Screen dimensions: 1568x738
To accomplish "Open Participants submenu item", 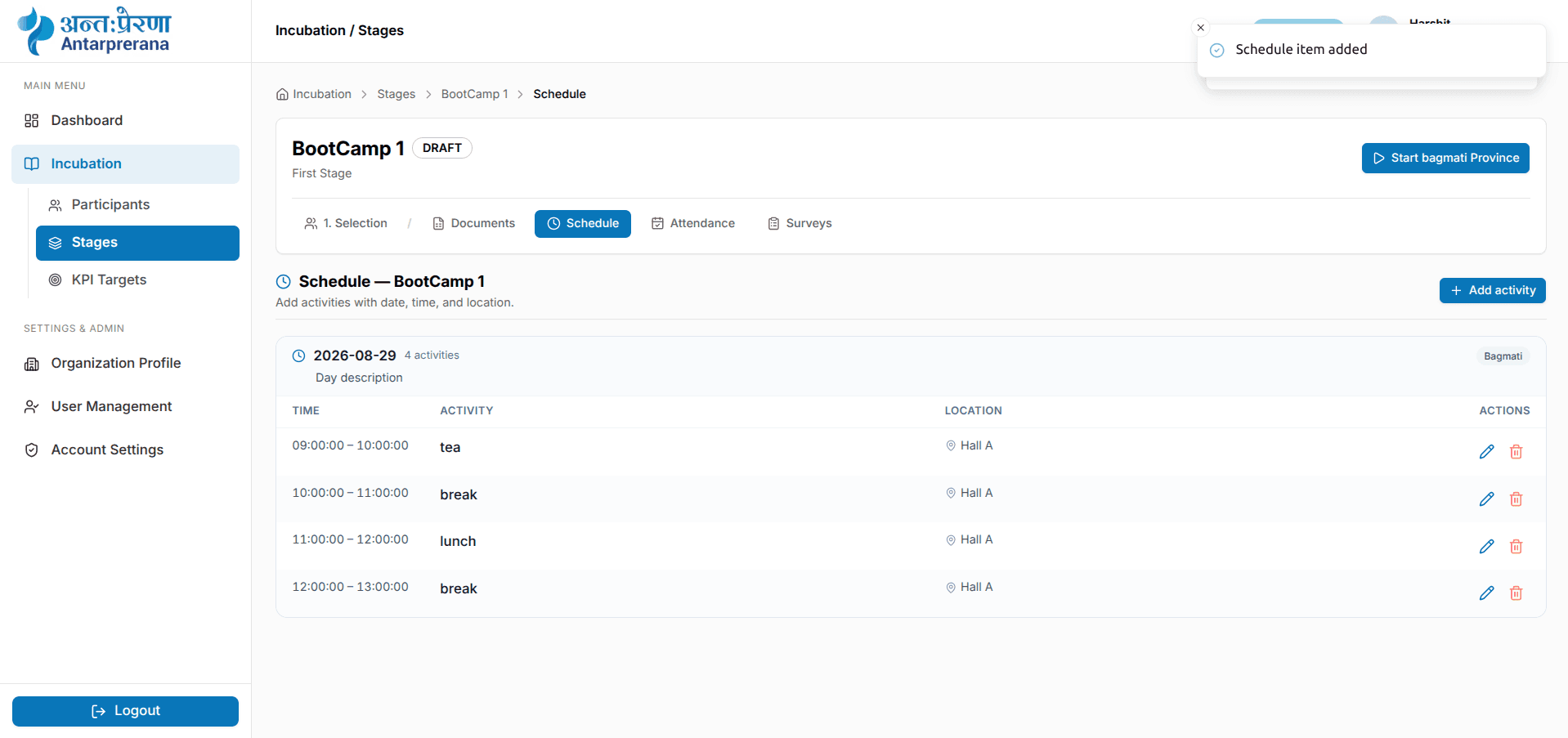I will [x=137, y=204].
